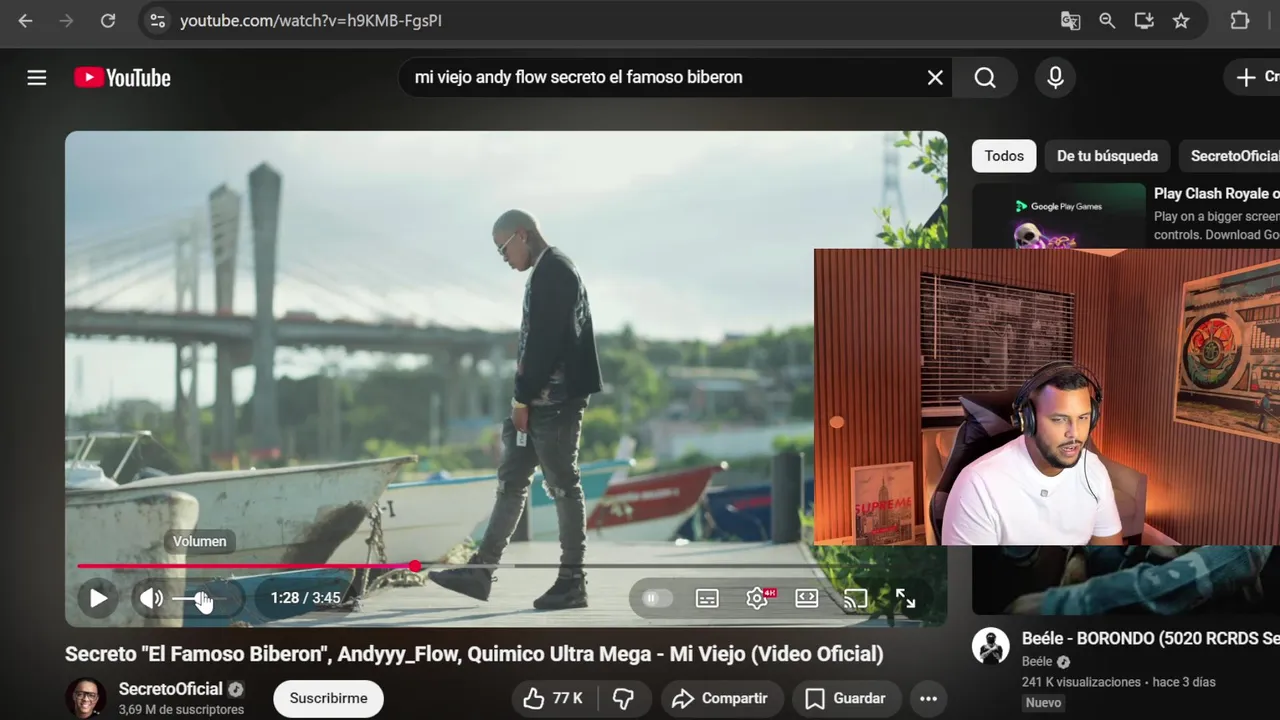Click 241 K visualizaciones text
This screenshot has height=720, width=1280.
(1081, 682)
